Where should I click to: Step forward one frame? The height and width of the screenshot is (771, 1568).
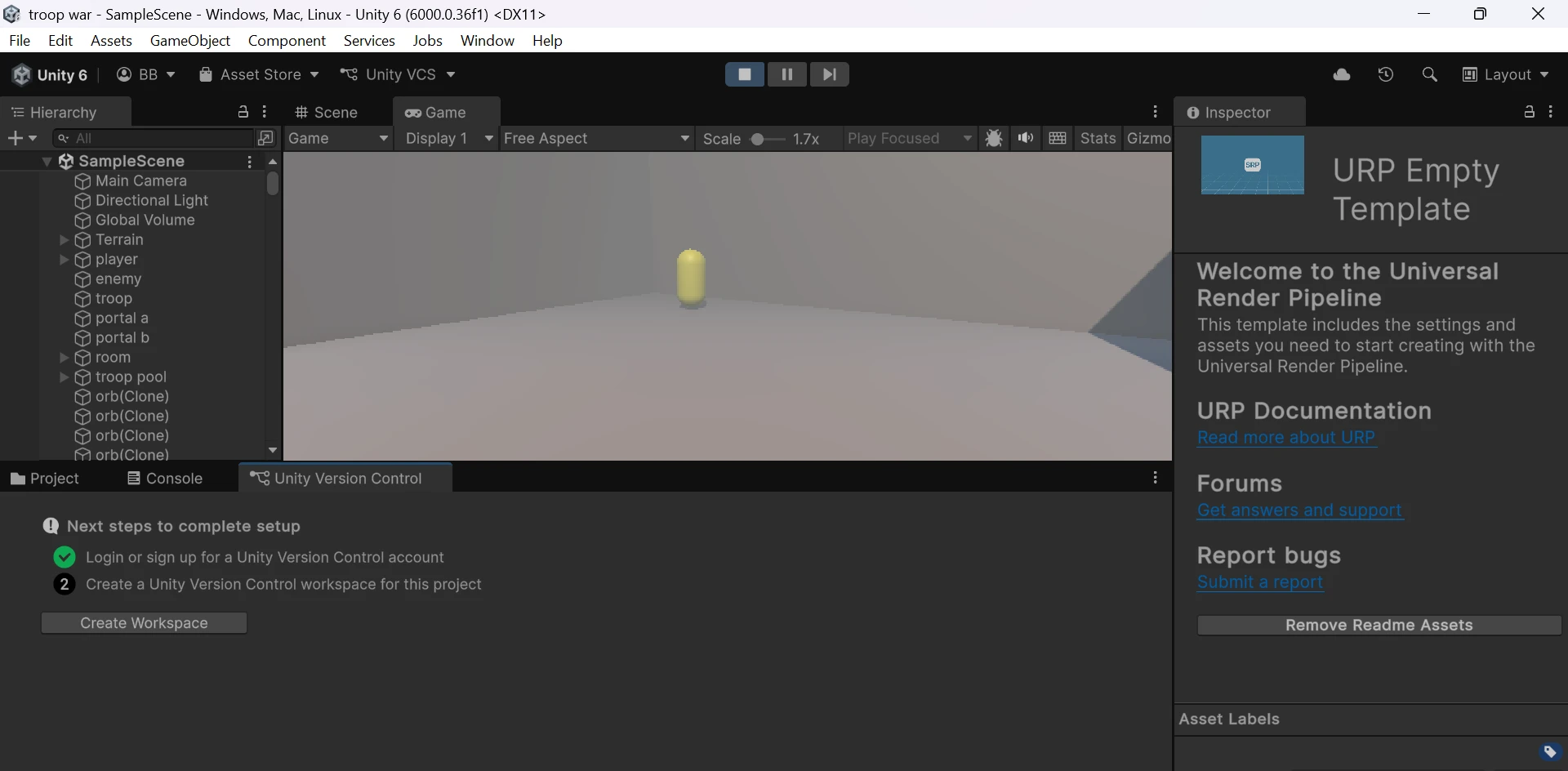click(829, 74)
